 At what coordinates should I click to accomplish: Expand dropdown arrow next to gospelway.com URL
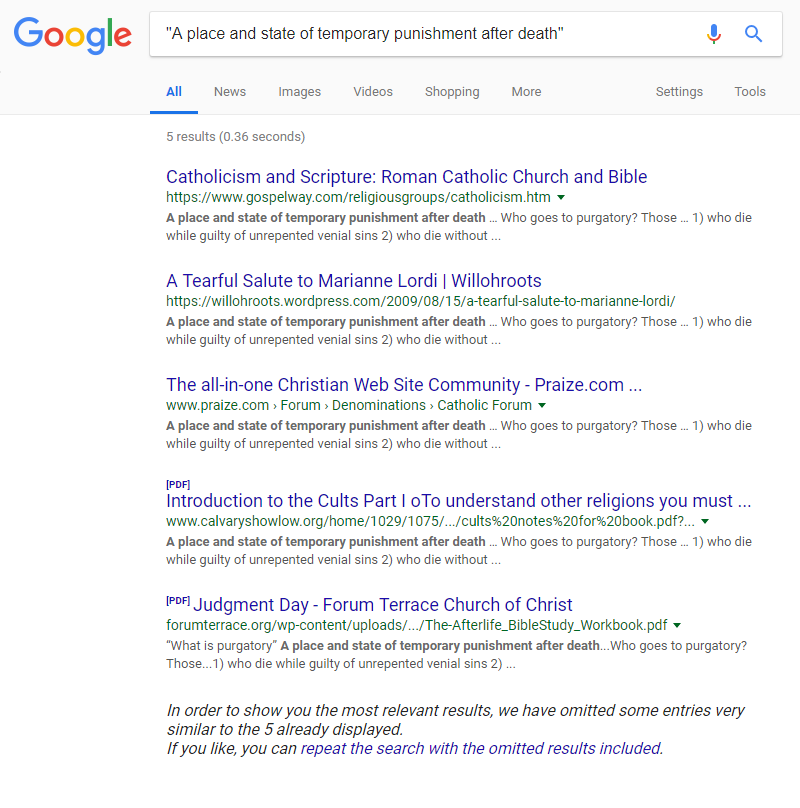coord(561,198)
